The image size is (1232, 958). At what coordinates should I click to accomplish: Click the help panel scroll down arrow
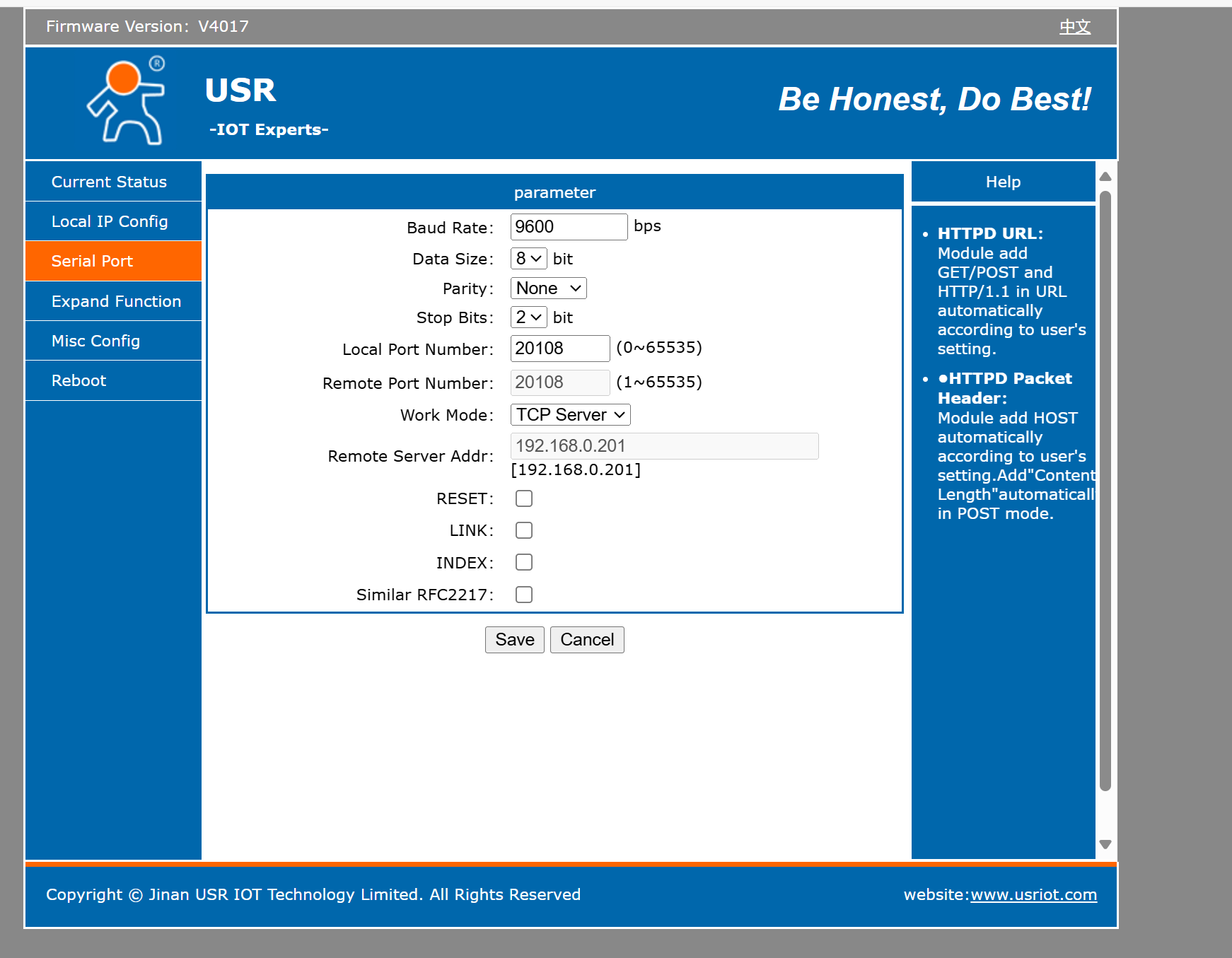(1105, 844)
